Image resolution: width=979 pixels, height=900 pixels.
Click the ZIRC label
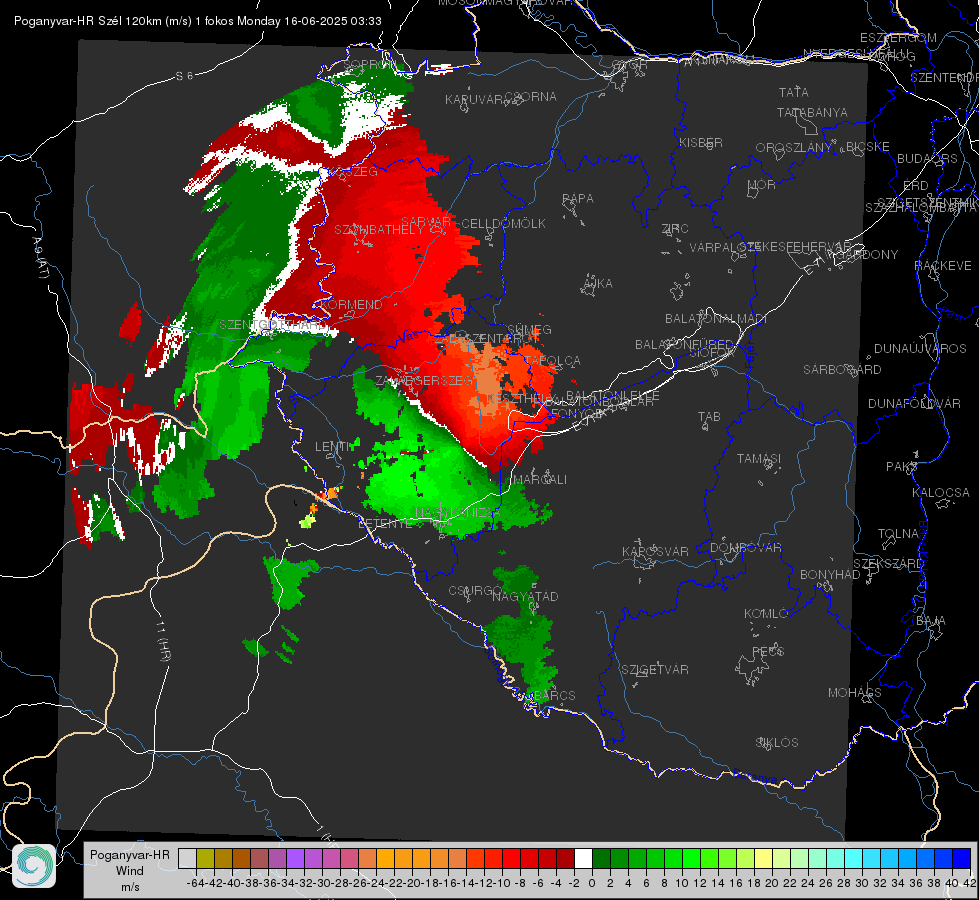pyautogui.click(x=676, y=229)
